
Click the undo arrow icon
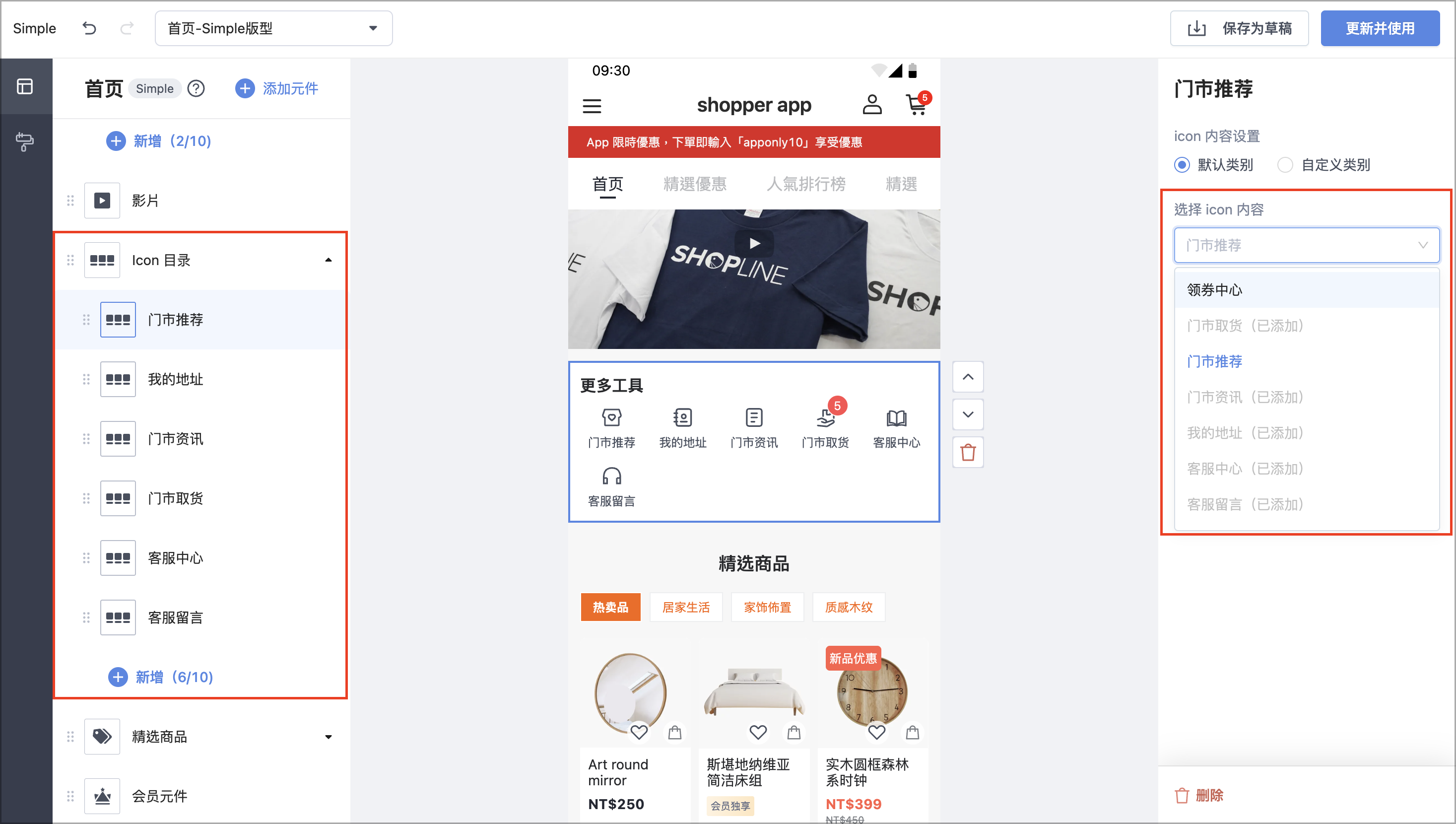(x=89, y=28)
